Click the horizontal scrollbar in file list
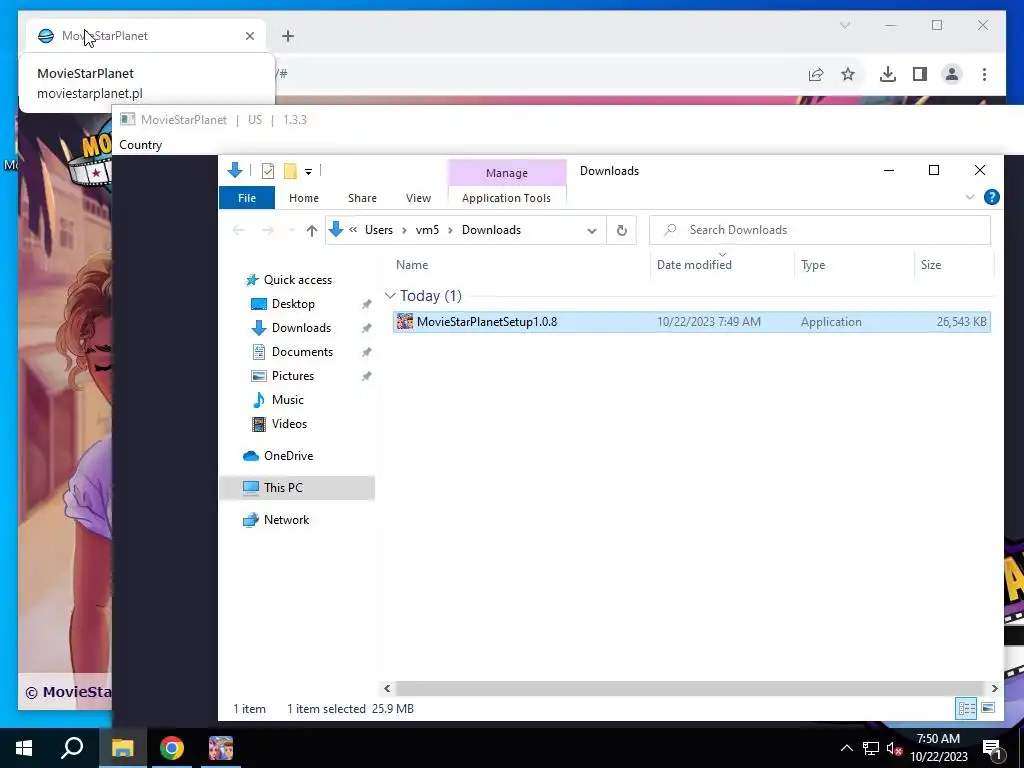The image size is (1024, 768). pyautogui.click(x=690, y=688)
